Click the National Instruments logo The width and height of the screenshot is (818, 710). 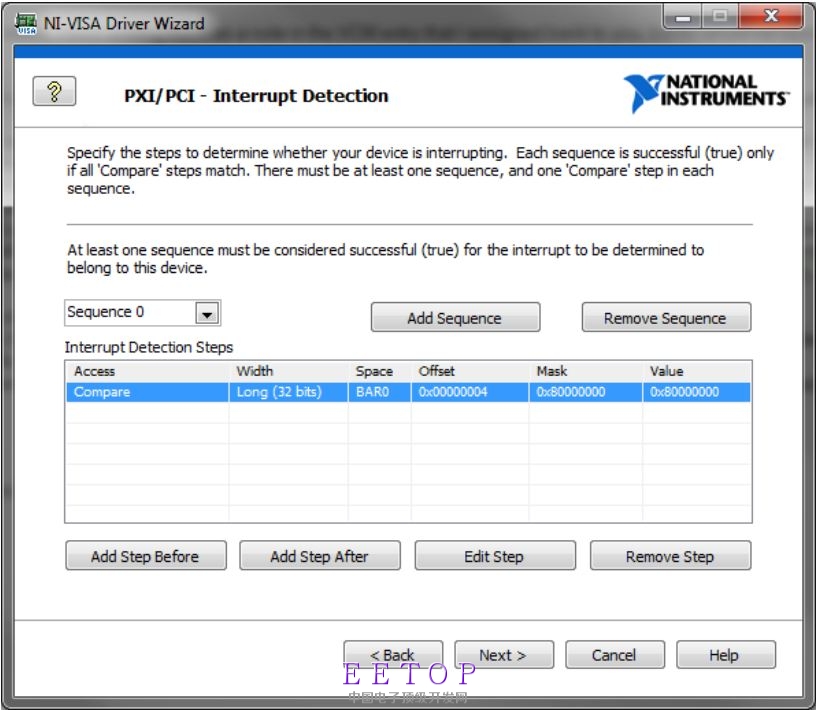coord(706,93)
